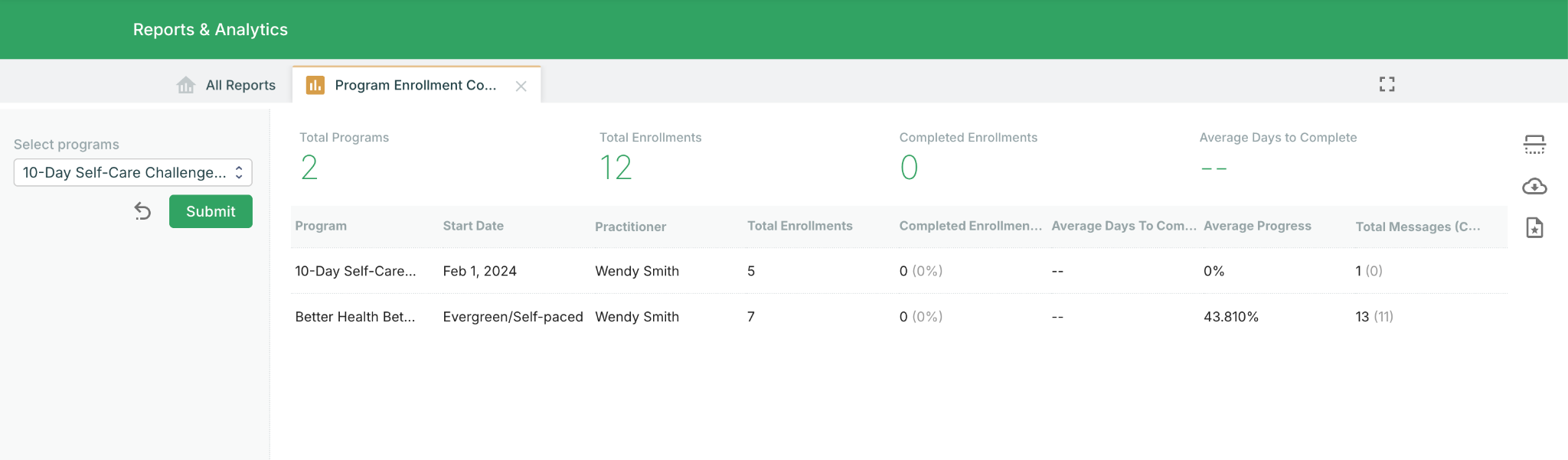The height and width of the screenshot is (460, 1568).
Task: Reset filters with the undo arrow icon
Action: (x=142, y=211)
